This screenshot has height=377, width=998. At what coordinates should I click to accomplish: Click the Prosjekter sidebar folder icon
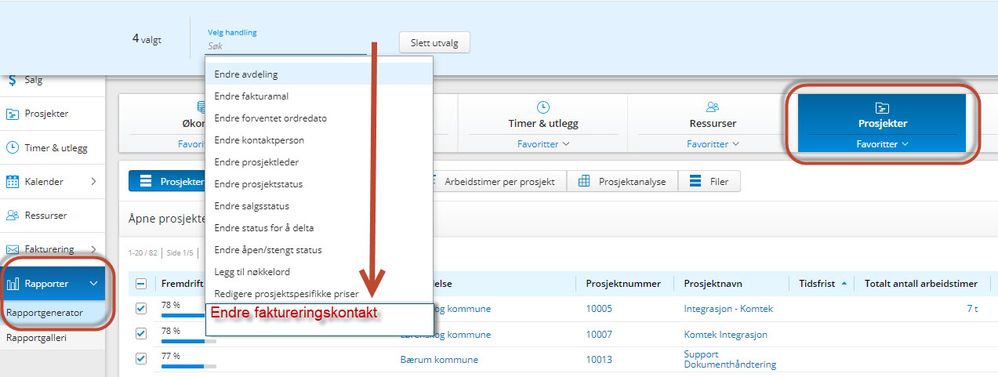pos(12,114)
